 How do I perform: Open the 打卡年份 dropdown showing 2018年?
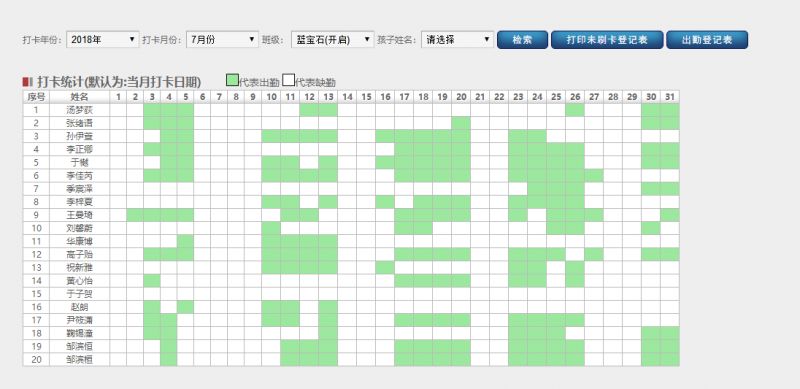pos(103,39)
